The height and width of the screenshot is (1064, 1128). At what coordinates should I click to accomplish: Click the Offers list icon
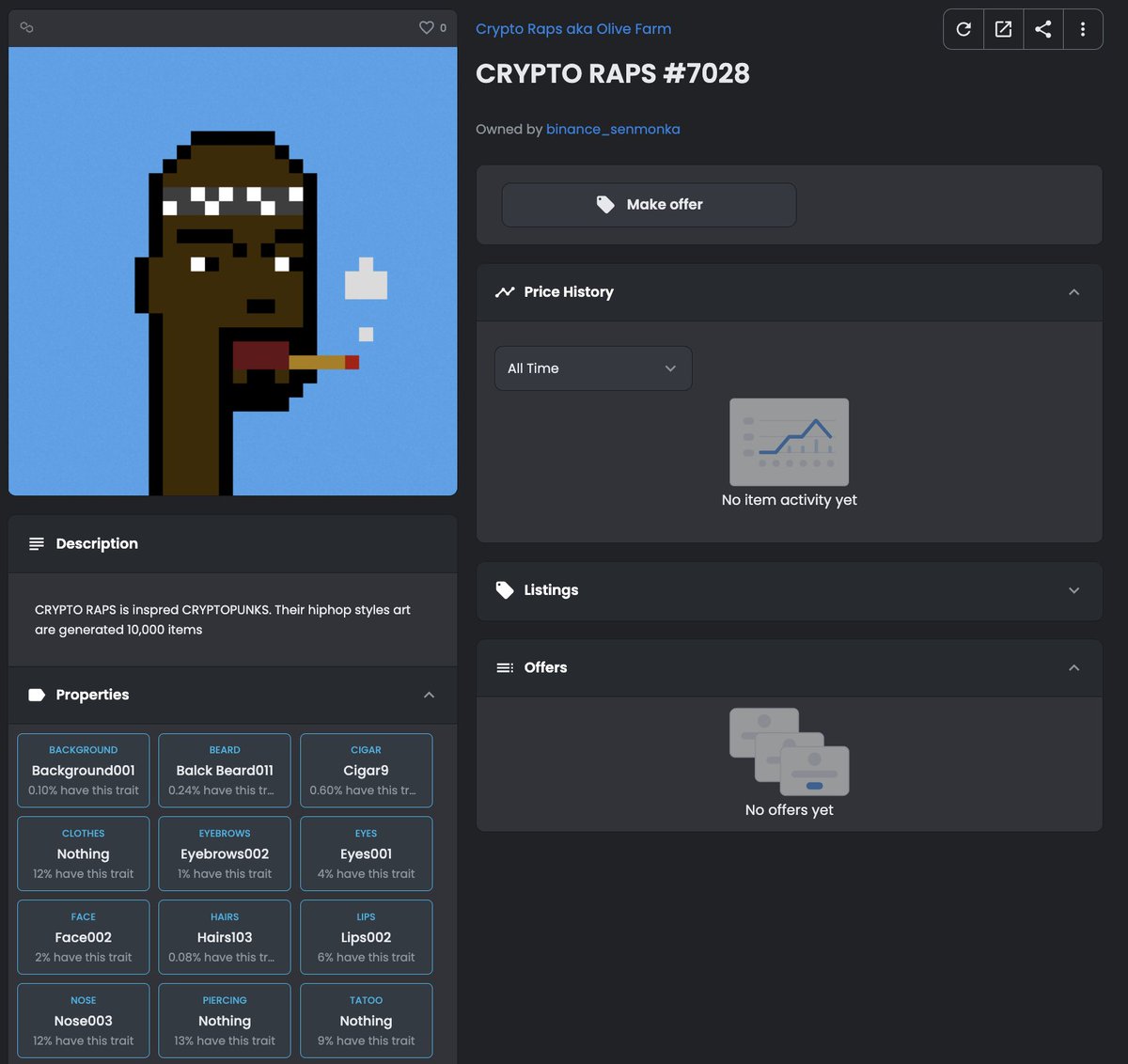(505, 667)
